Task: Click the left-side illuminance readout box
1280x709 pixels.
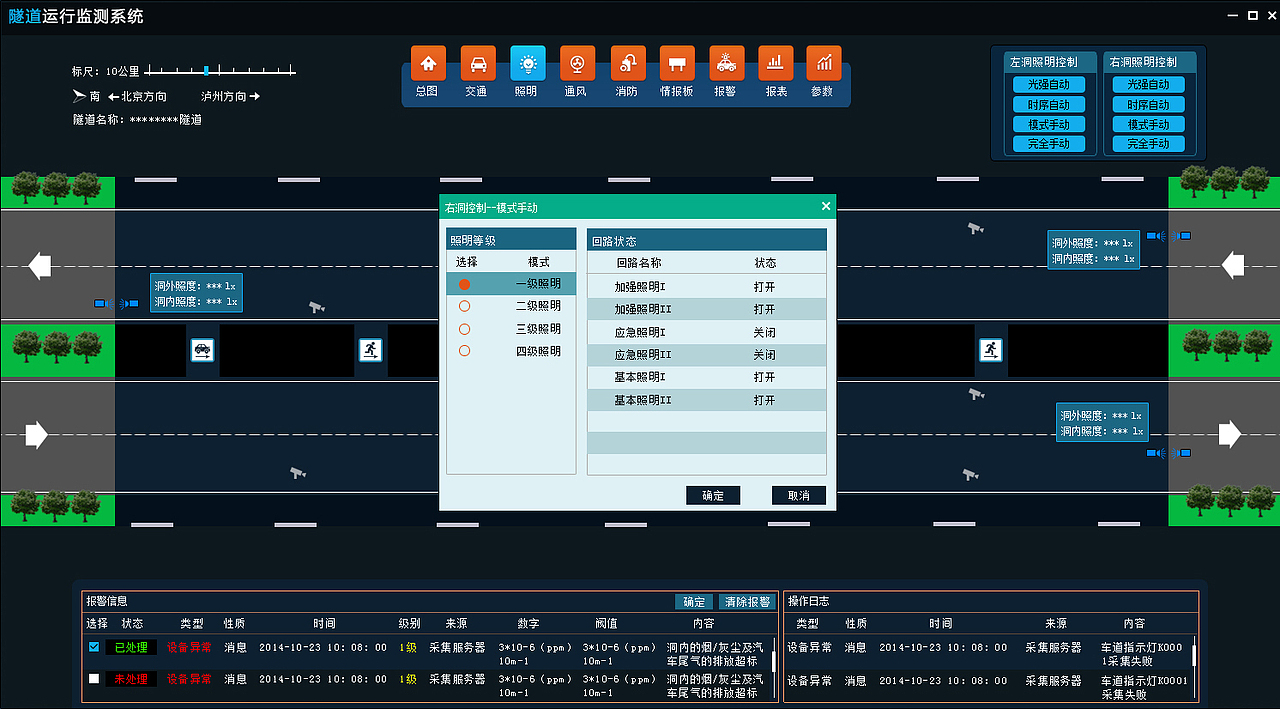Action: click(x=196, y=293)
